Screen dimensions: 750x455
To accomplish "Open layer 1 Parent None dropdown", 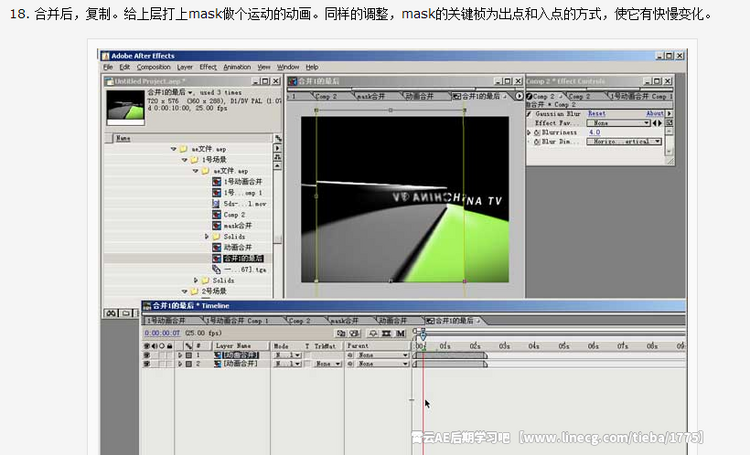I will point(383,355).
